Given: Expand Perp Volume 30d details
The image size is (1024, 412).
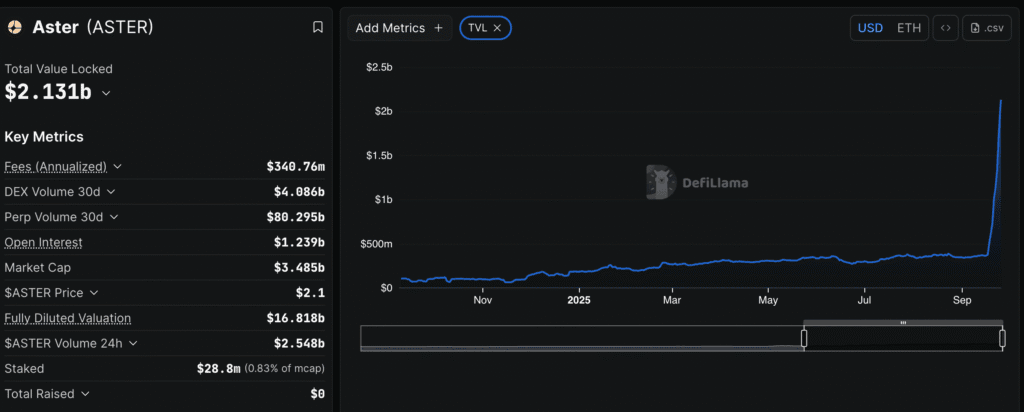Looking at the screenshot, I should 114,217.
